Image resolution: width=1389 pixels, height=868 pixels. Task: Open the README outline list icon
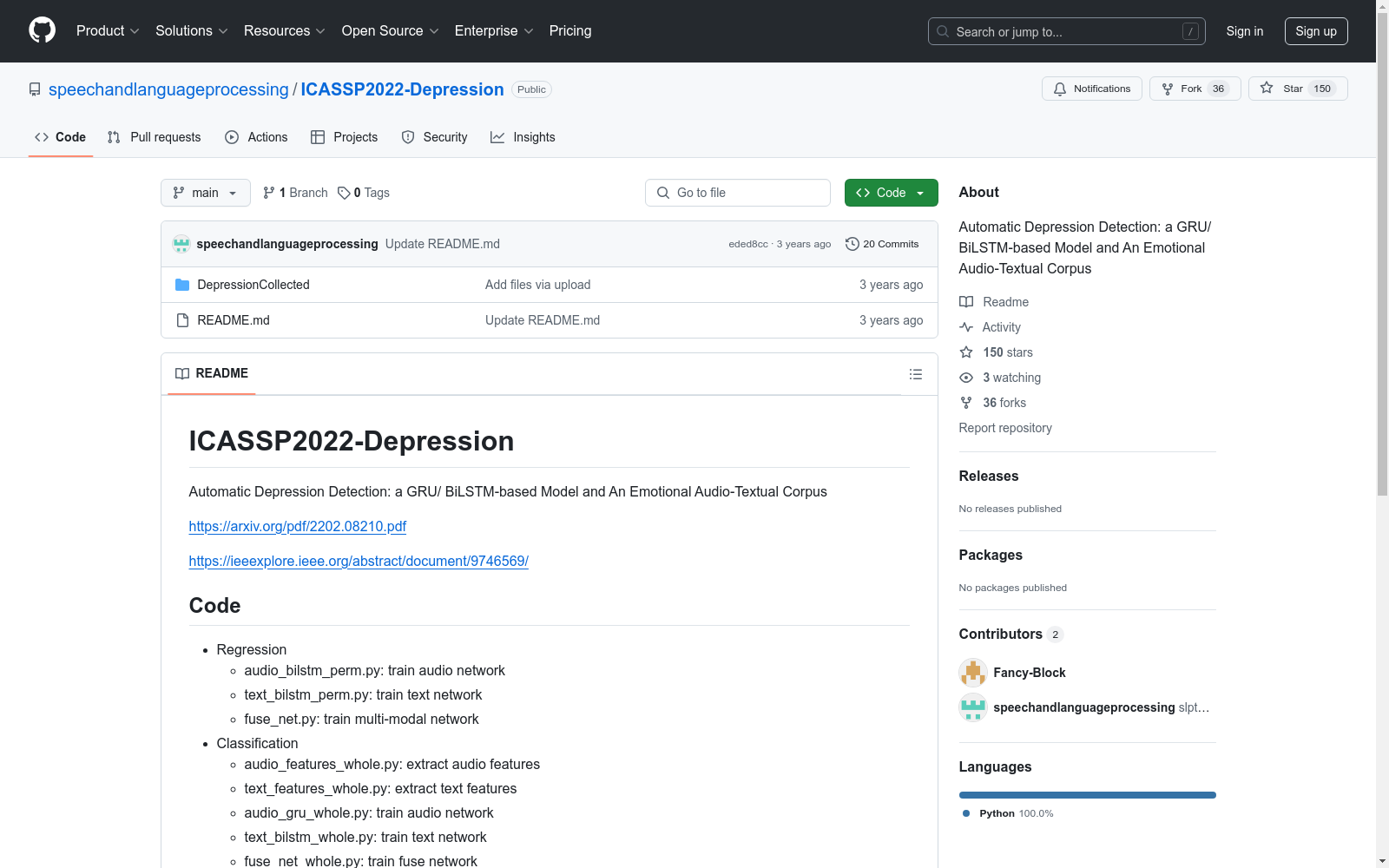pyautogui.click(x=915, y=374)
